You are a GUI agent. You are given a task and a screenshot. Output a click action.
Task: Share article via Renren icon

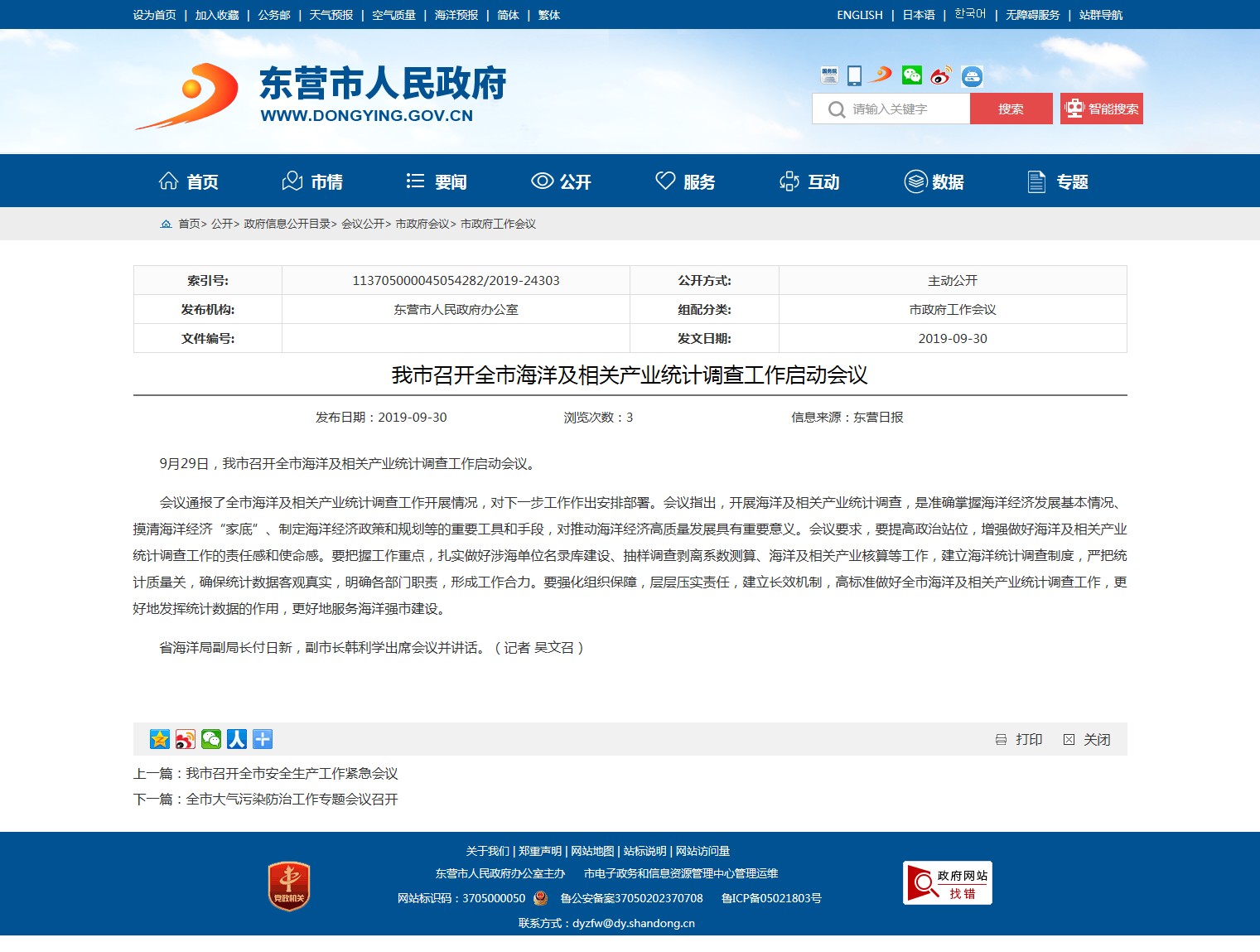tap(237, 739)
